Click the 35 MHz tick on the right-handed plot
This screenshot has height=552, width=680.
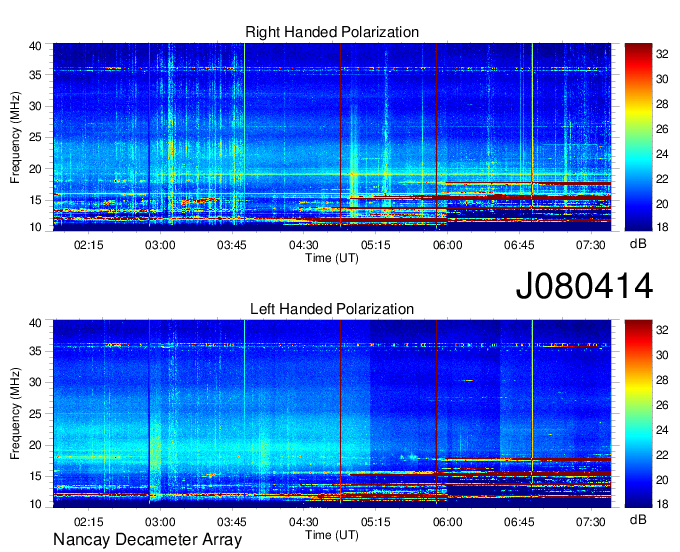tap(35, 75)
